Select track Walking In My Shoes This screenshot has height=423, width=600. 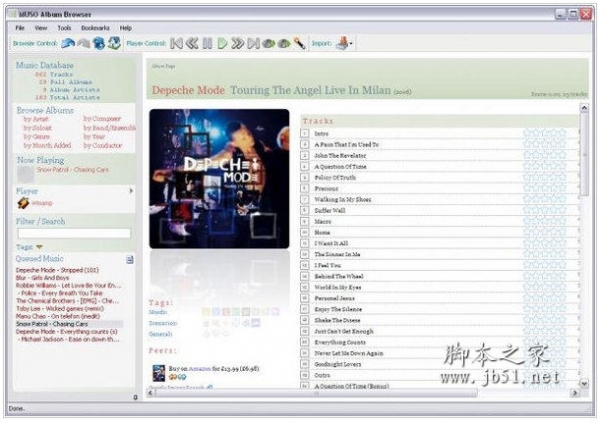(x=343, y=199)
